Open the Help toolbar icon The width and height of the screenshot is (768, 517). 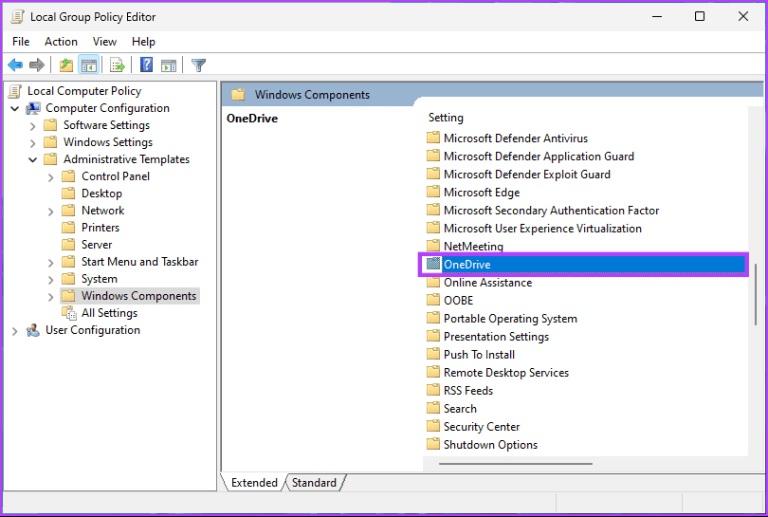point(146,65)
